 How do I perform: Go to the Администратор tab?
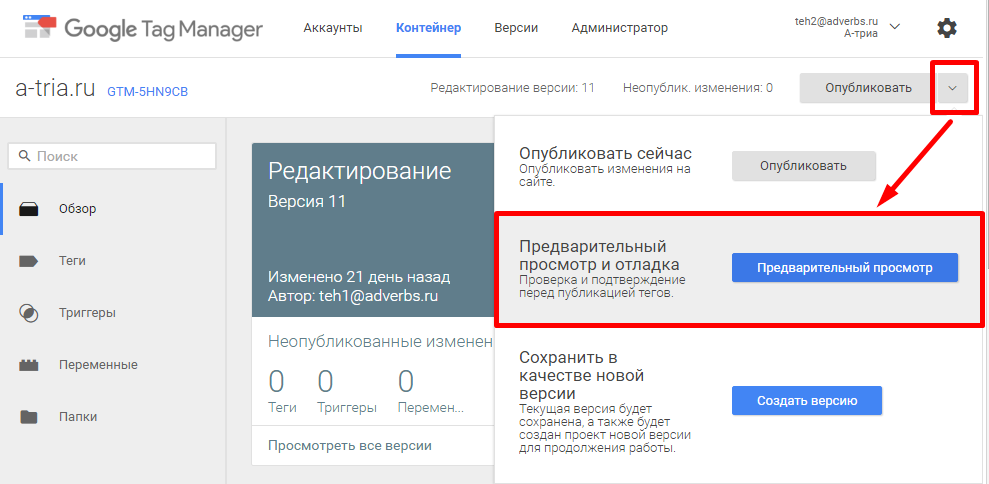(619, 28)
